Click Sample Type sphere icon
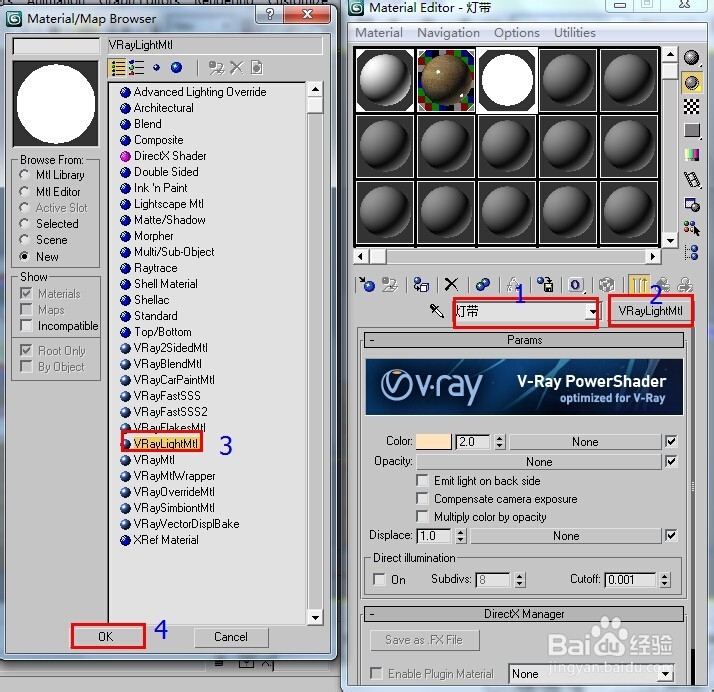This screenshot has height=692, width=714. [x=691, y=58]
